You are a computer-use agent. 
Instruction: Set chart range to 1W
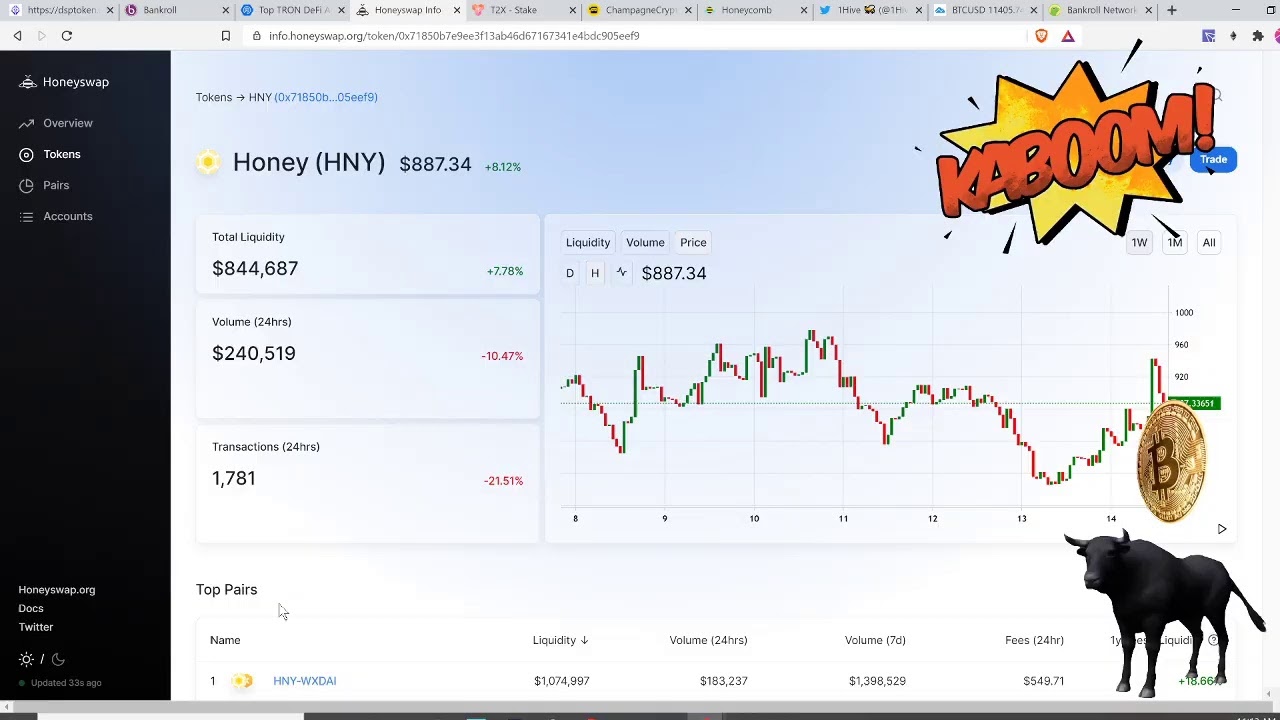(x=1139, y=243)
